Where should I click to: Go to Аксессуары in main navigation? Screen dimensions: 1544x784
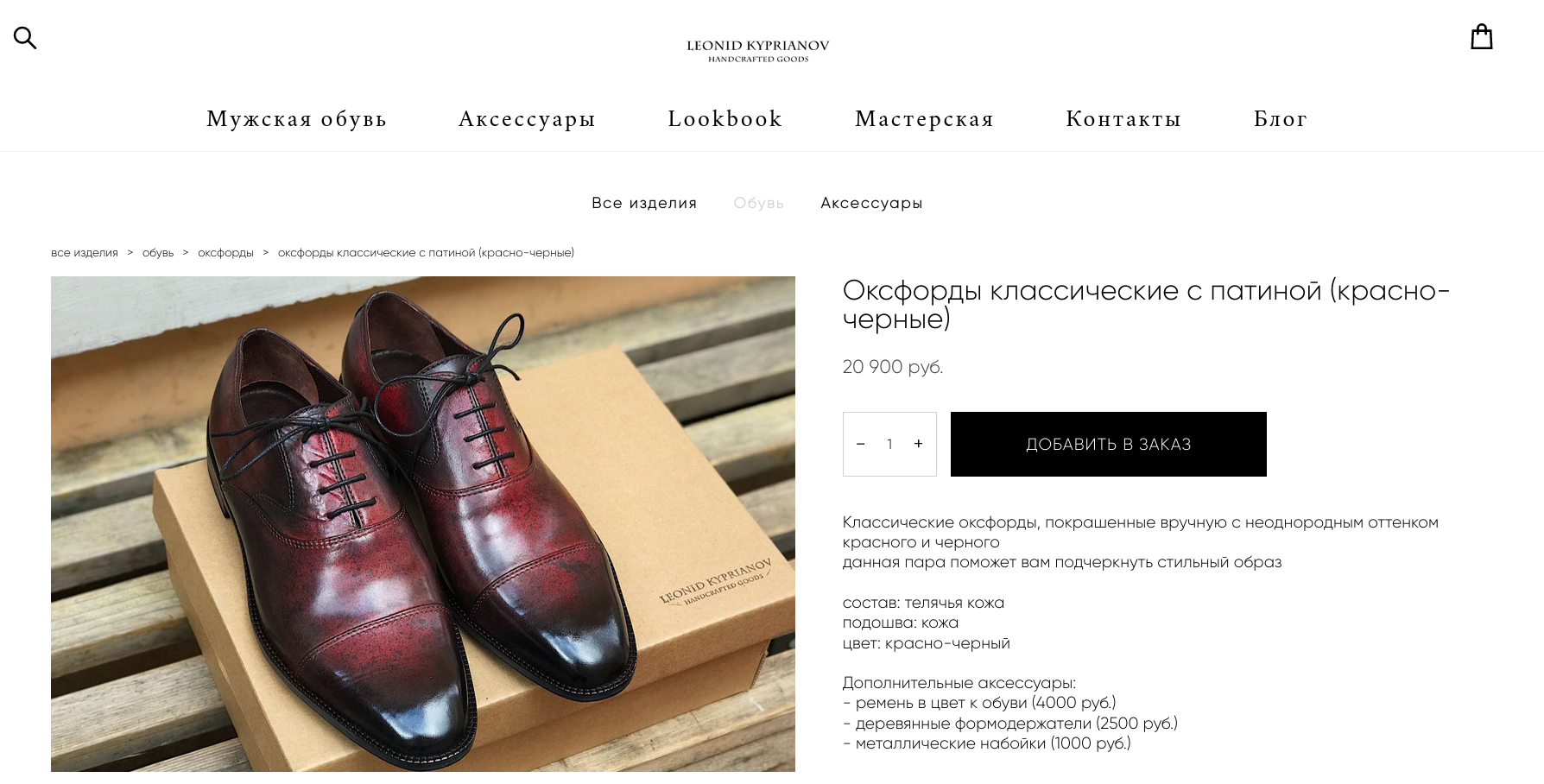coord(527,119)
